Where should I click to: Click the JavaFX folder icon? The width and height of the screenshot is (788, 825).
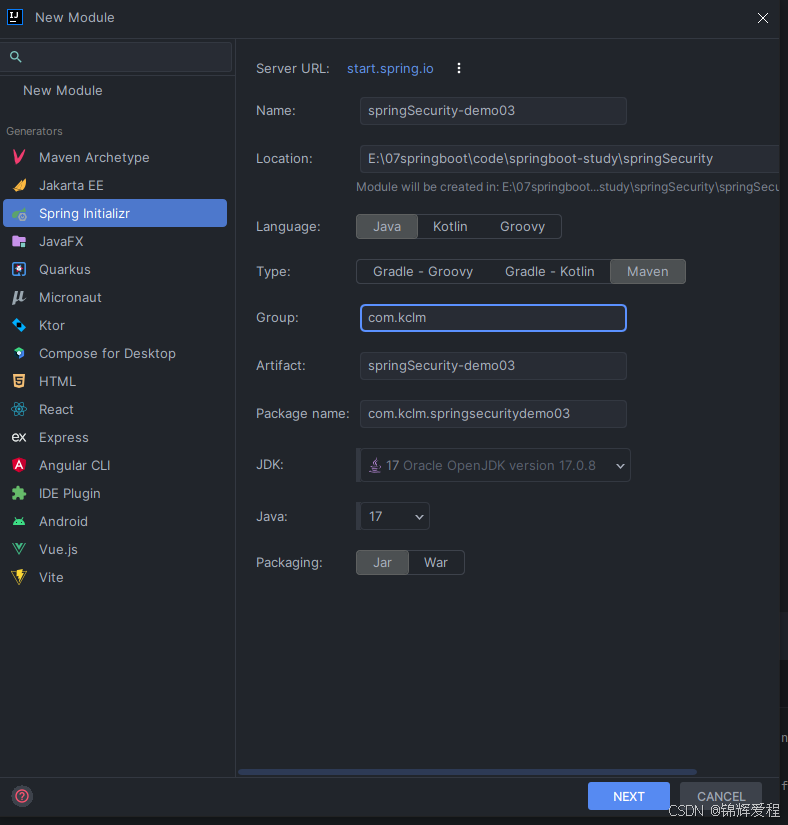(x=19, y=242)
